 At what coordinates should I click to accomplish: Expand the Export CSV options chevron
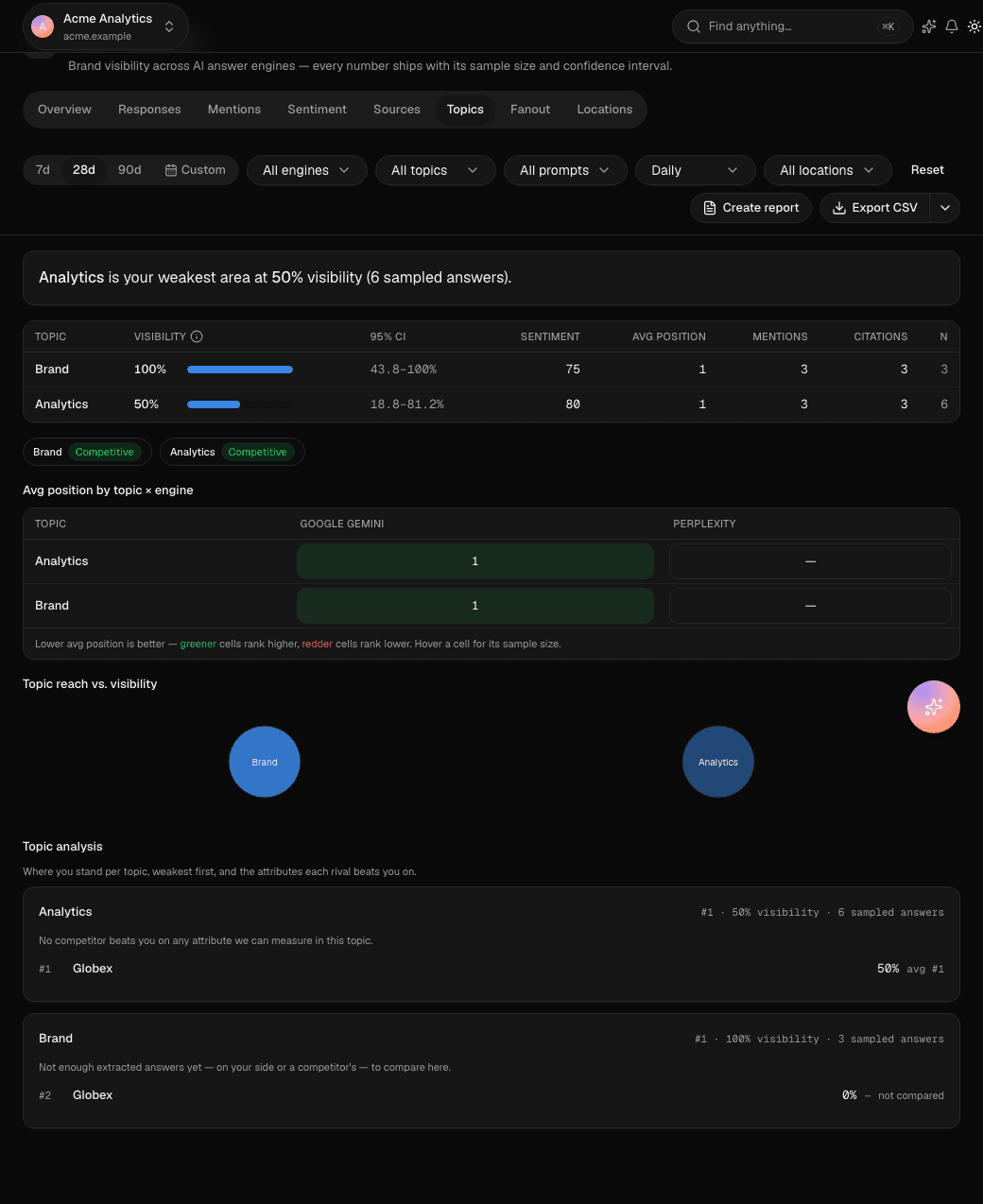tap(945, 208)
